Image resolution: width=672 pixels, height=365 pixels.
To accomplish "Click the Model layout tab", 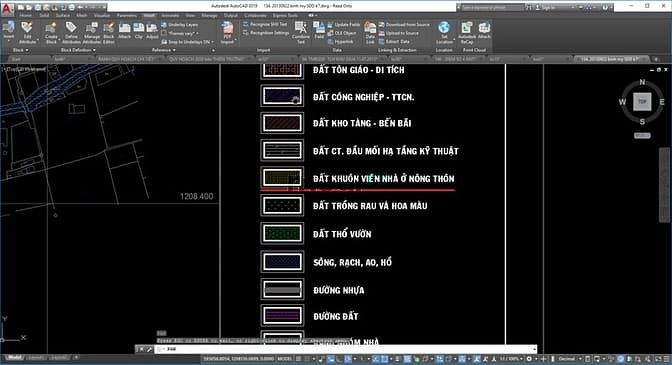I will click(14, 357).
